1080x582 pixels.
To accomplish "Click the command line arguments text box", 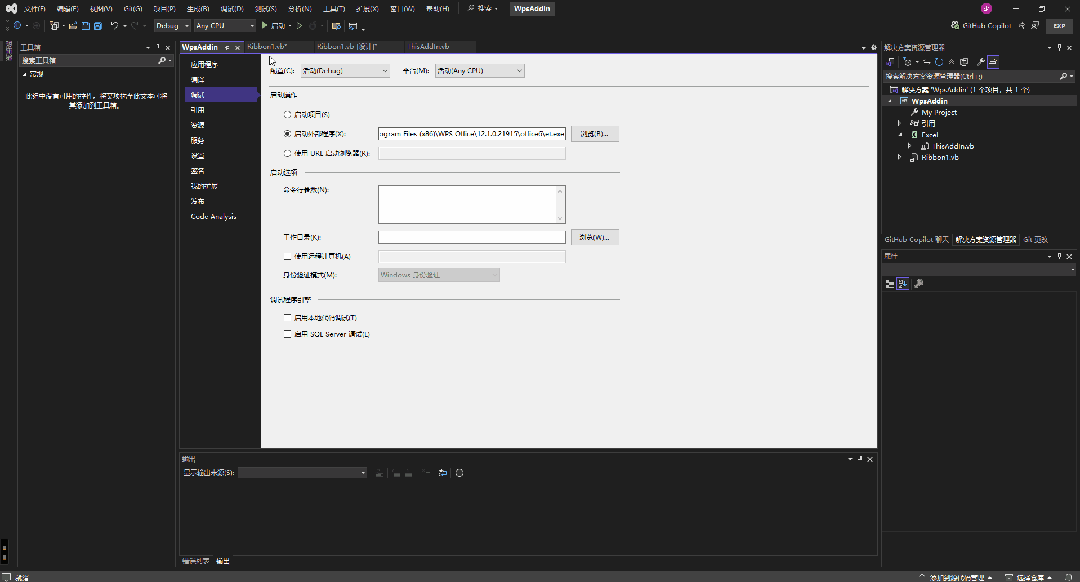I will [x=472, y=204].
